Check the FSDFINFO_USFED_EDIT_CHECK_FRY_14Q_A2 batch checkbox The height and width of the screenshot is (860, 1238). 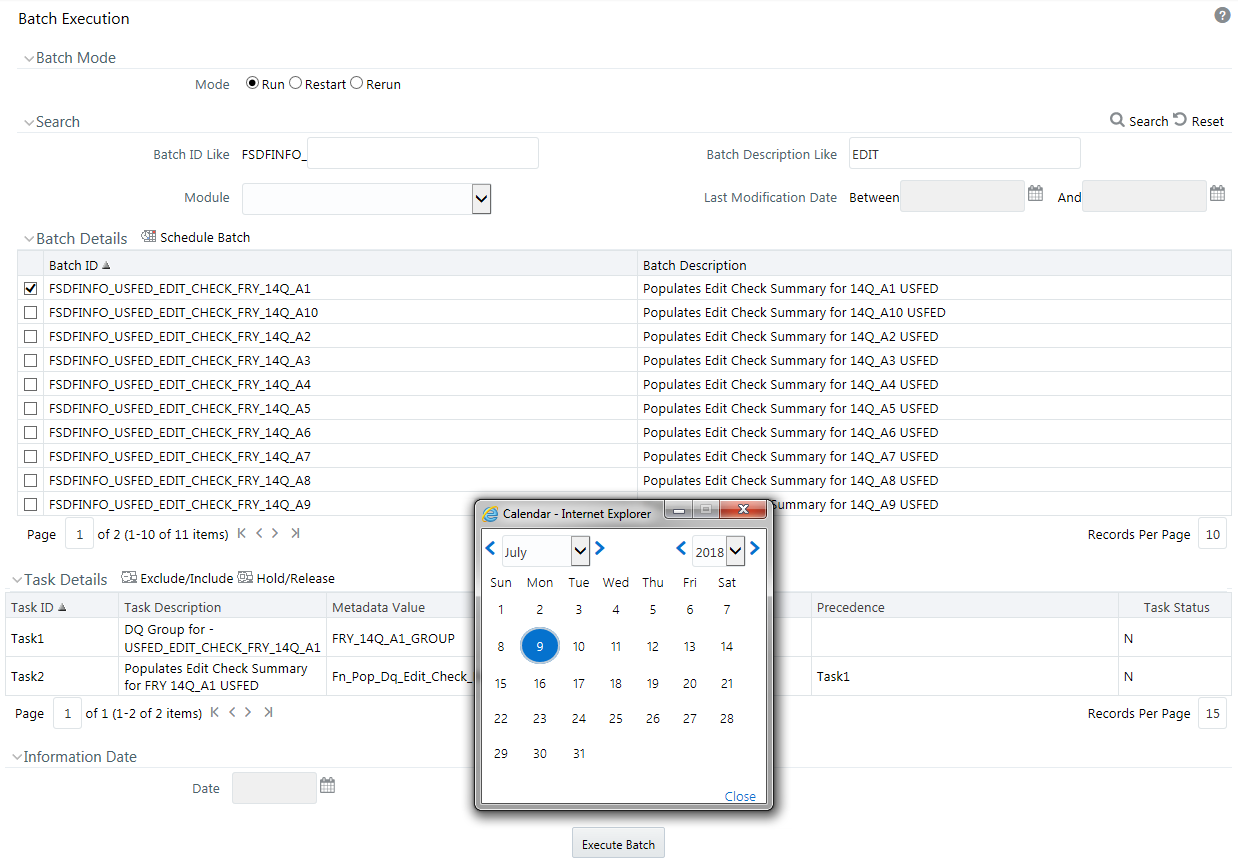(30, 336)
